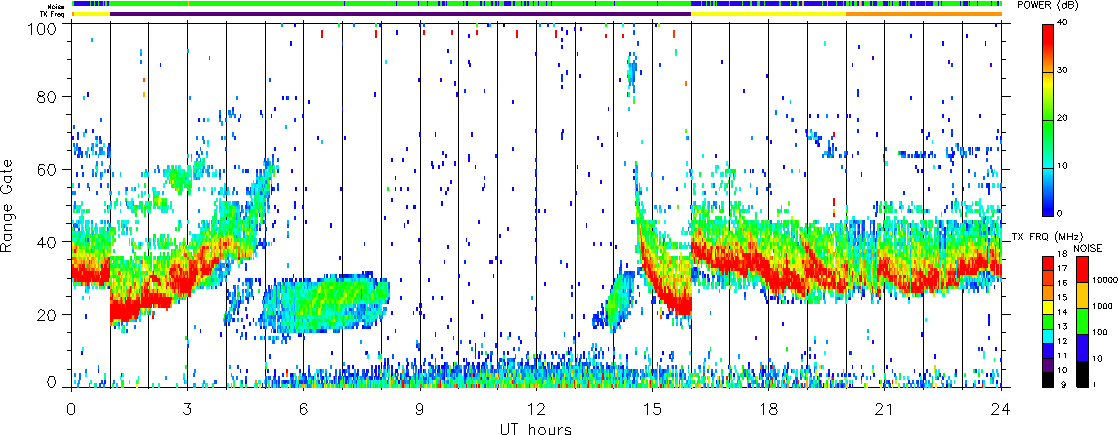Image resolution: width=1118 pixels, height=435 pixels.
Task: Select the 16 label on the TX FRQ legend
Action: pyautogui.click(x=1062, y=283)
